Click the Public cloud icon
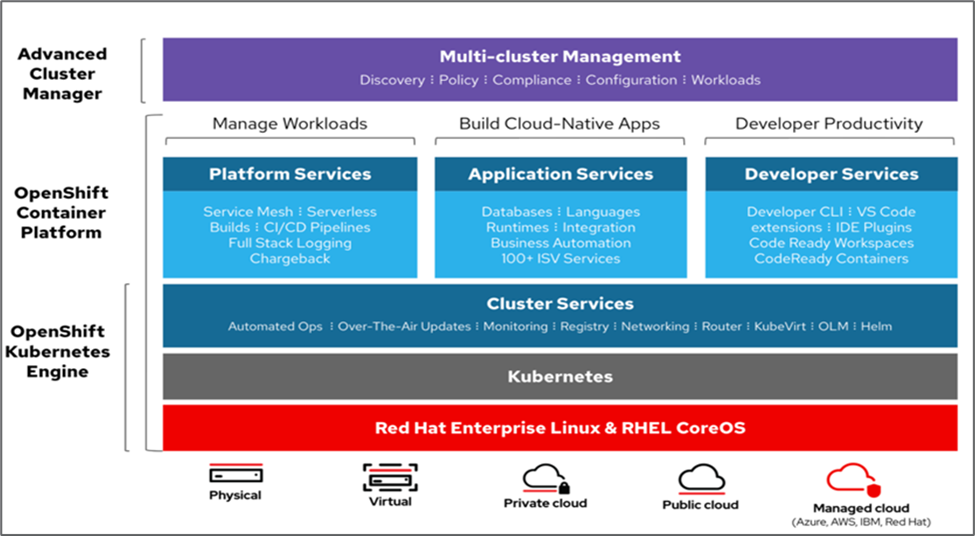 [701, 479]
